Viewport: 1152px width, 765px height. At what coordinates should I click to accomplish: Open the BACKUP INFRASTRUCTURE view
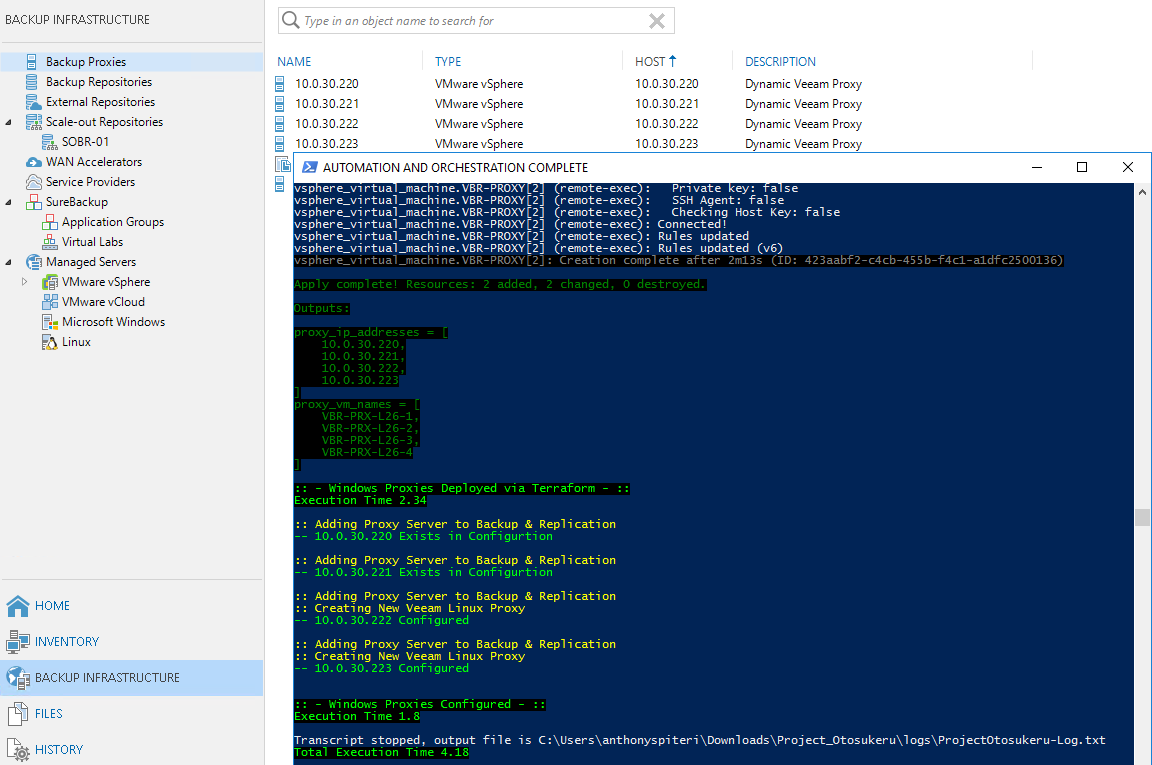tap(107, 678)
